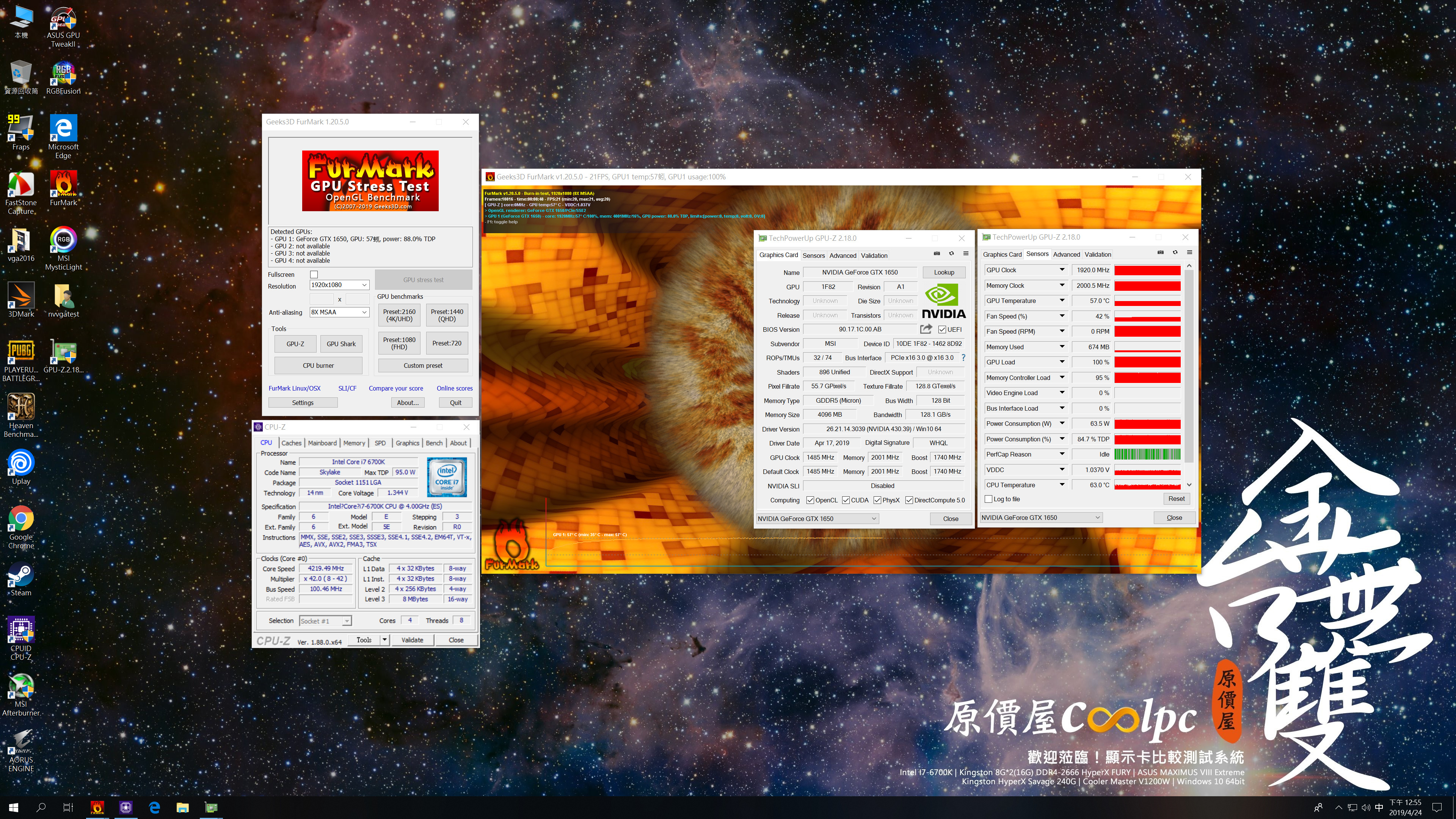Click Bus Interface question mark in GPU-Z
The height and width of the screenshot is (819, 1456).
[963, 358]
